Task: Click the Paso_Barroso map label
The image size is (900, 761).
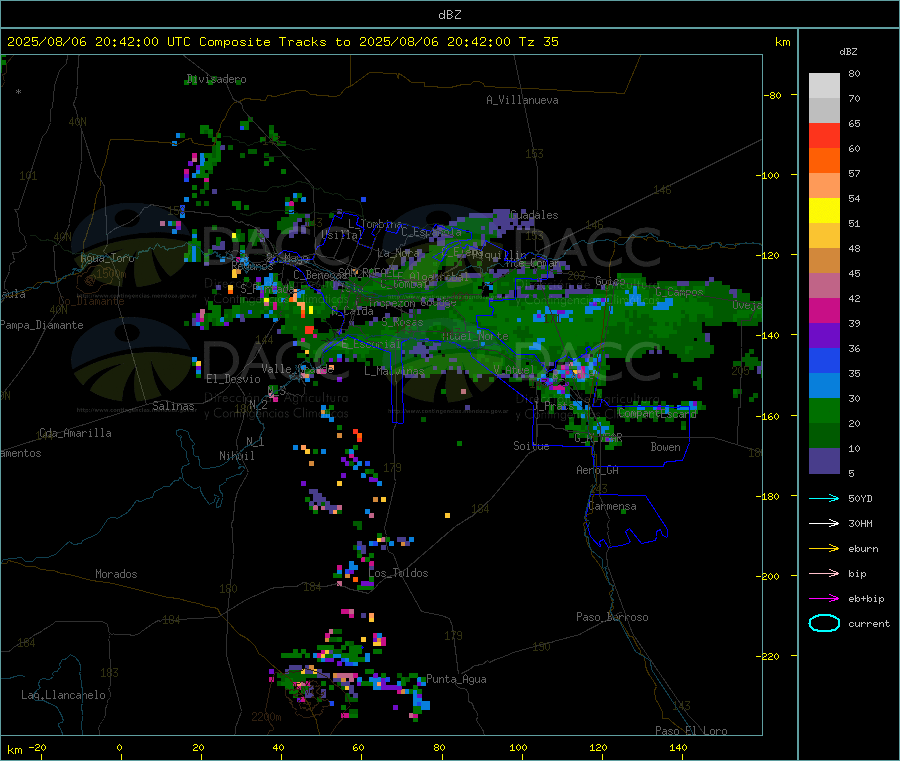Action: [612, 617]
